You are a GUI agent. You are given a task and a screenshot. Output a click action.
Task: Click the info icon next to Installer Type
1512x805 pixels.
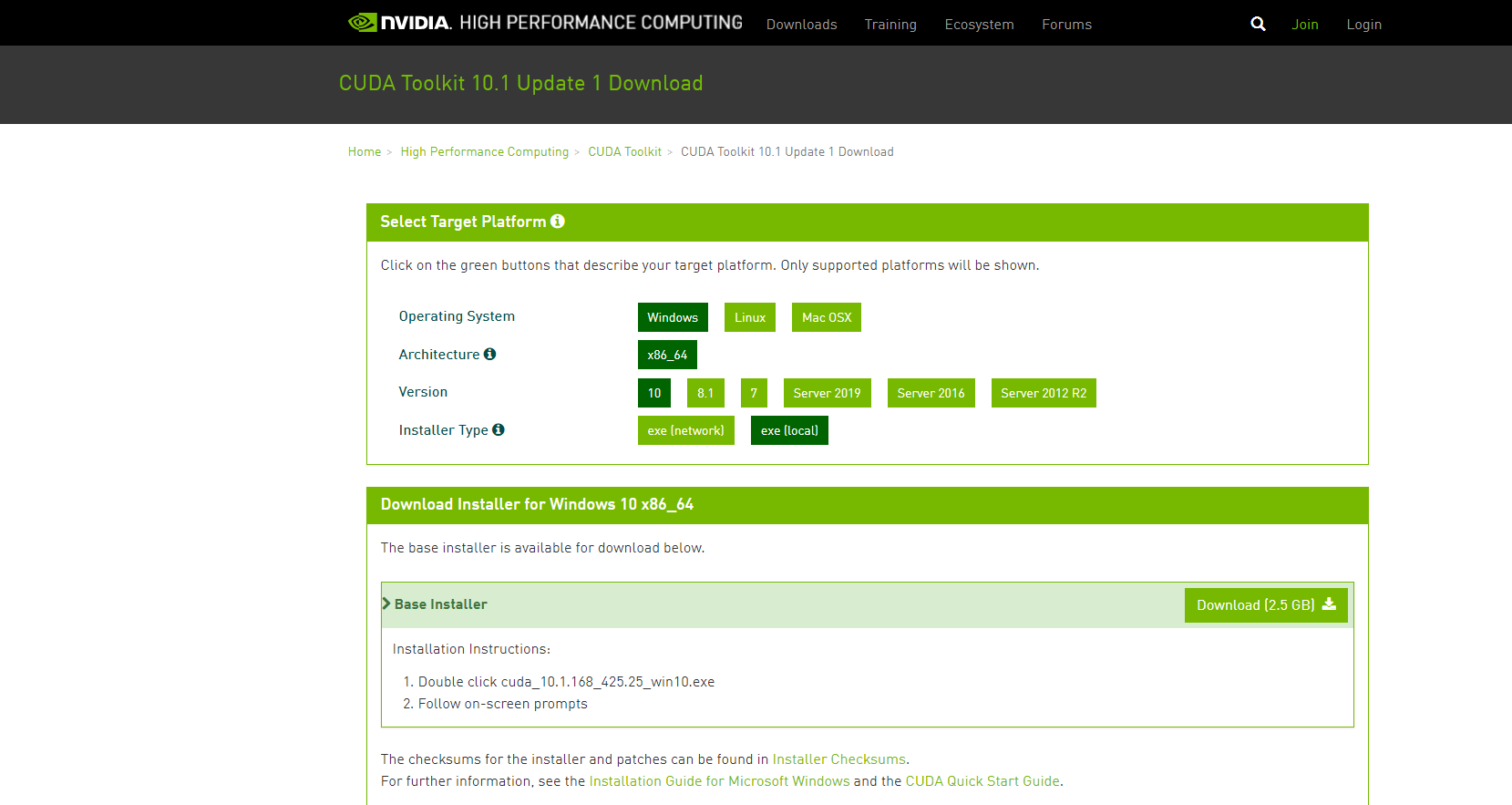[x=499, y=429]
